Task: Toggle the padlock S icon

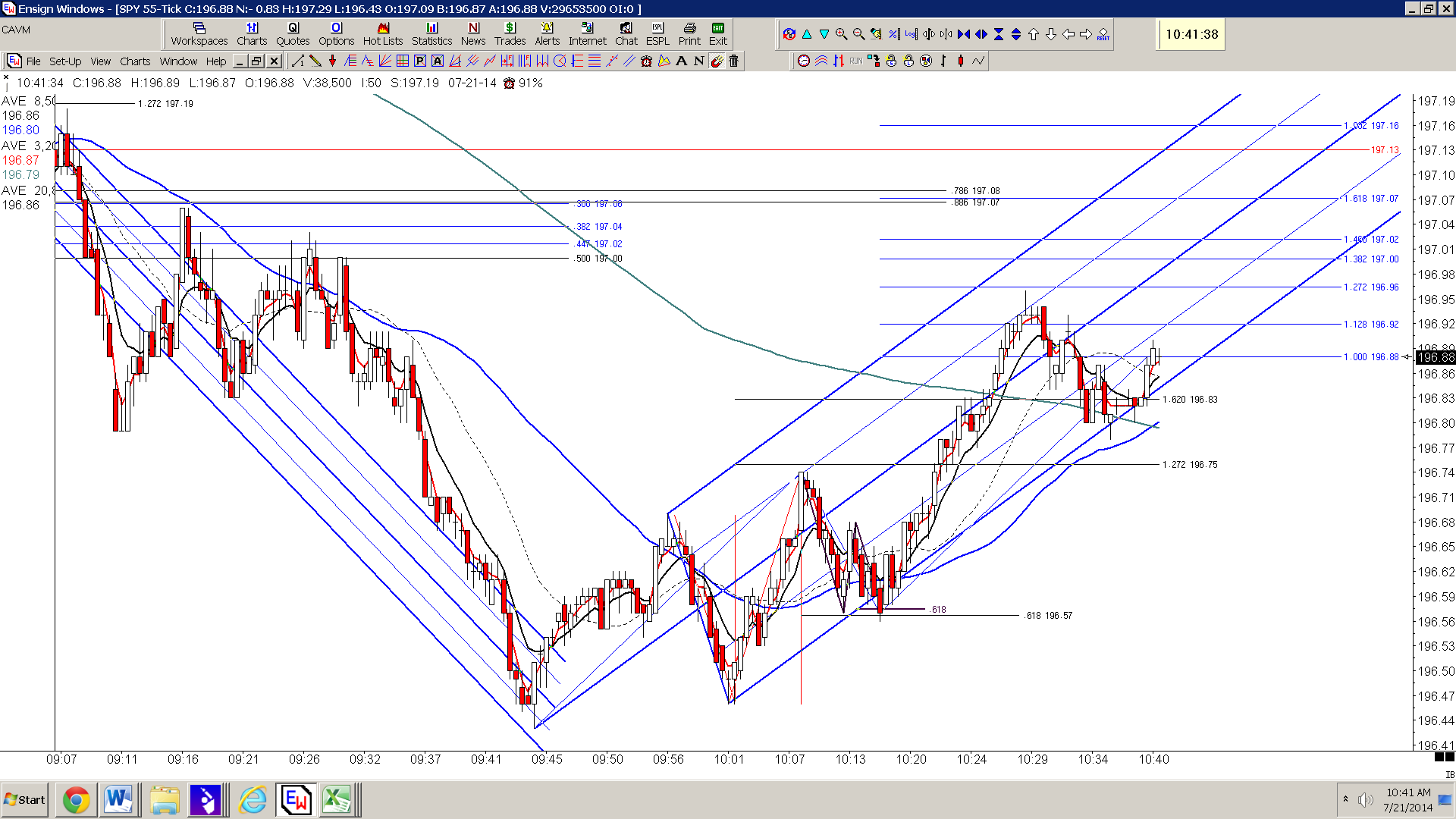Action: 891,61
